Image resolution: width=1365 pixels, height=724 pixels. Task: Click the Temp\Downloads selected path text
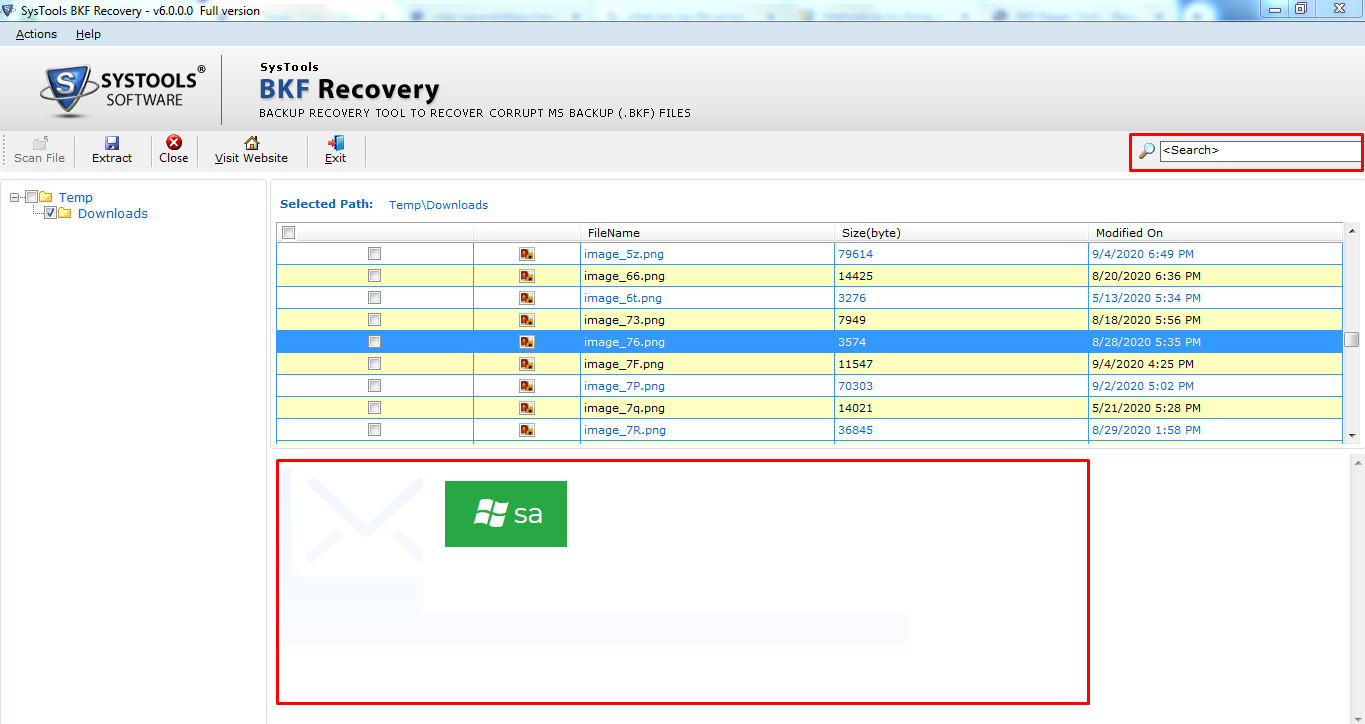pos(438,205)
